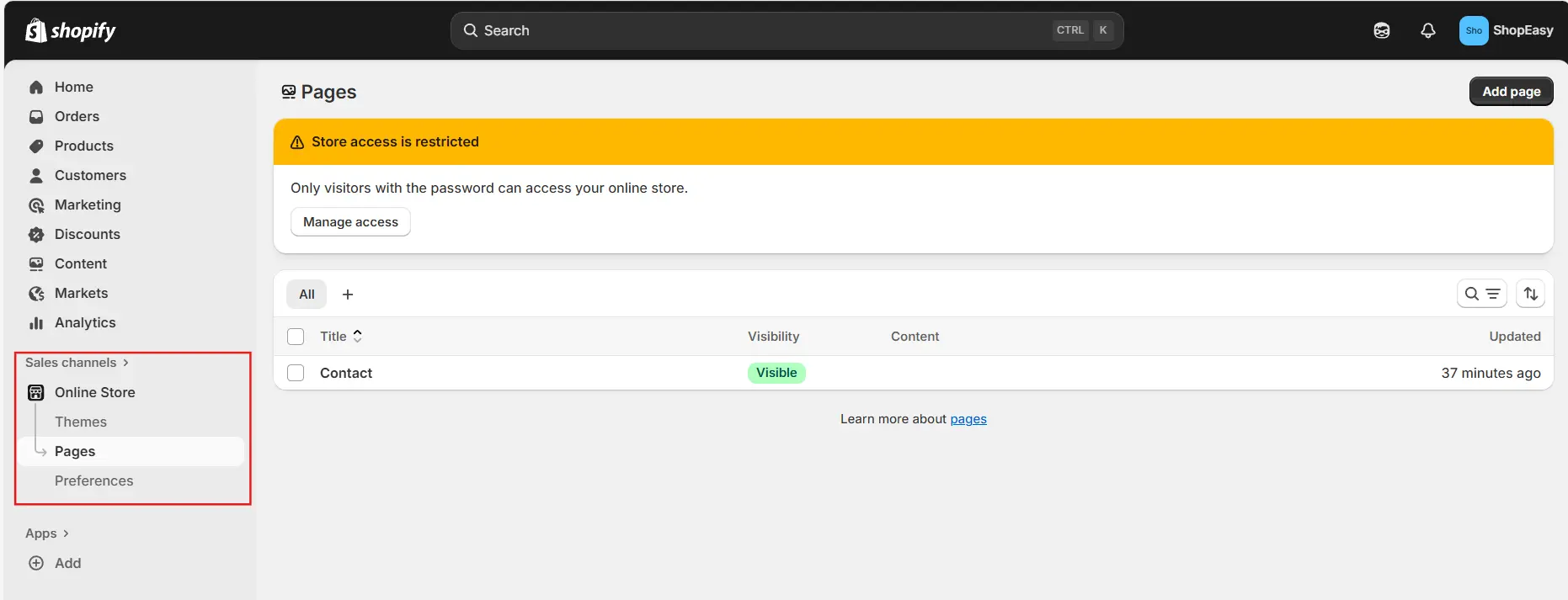Open Markets section

(81, 293)
